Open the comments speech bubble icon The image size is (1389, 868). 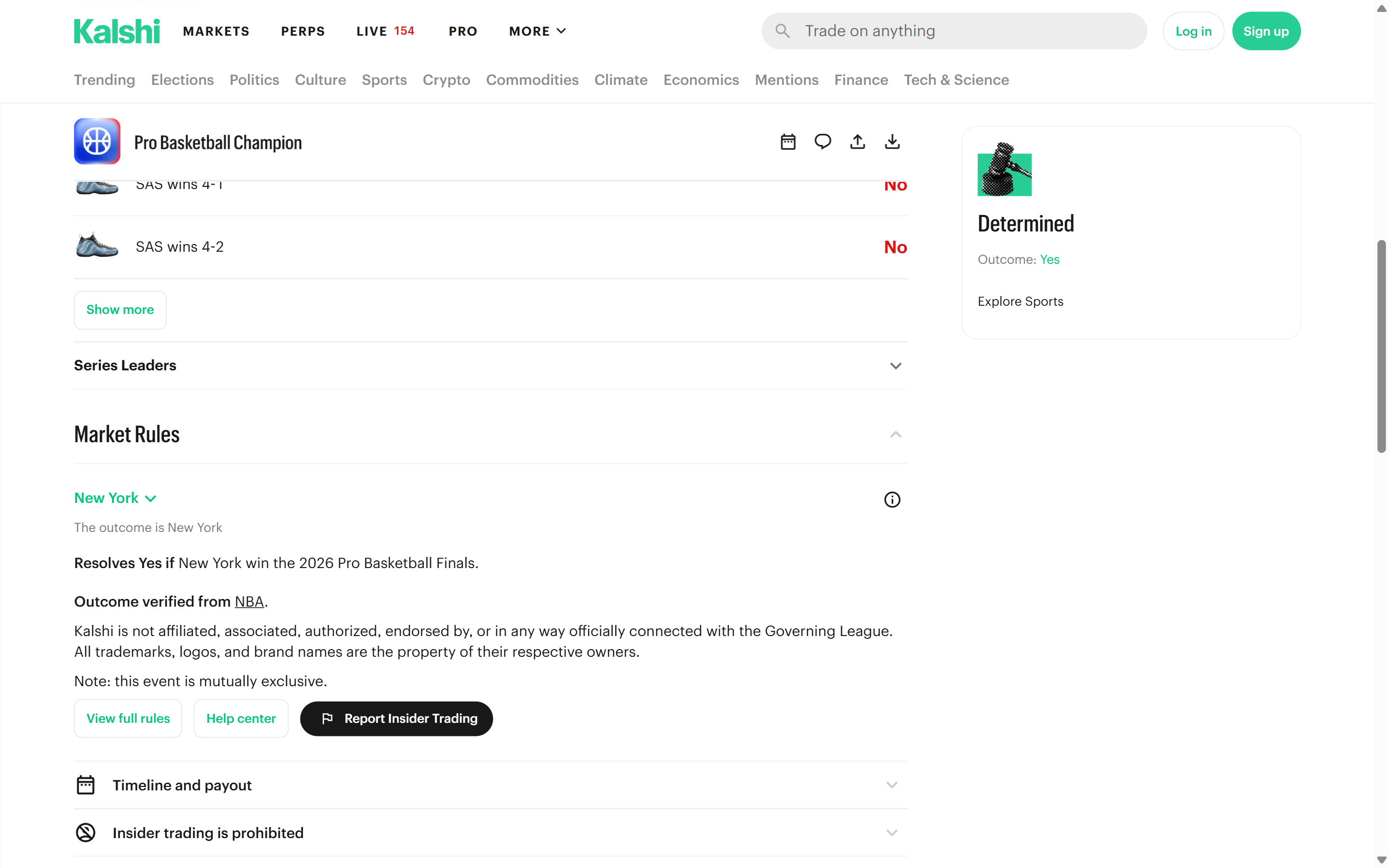click(822, 142)
